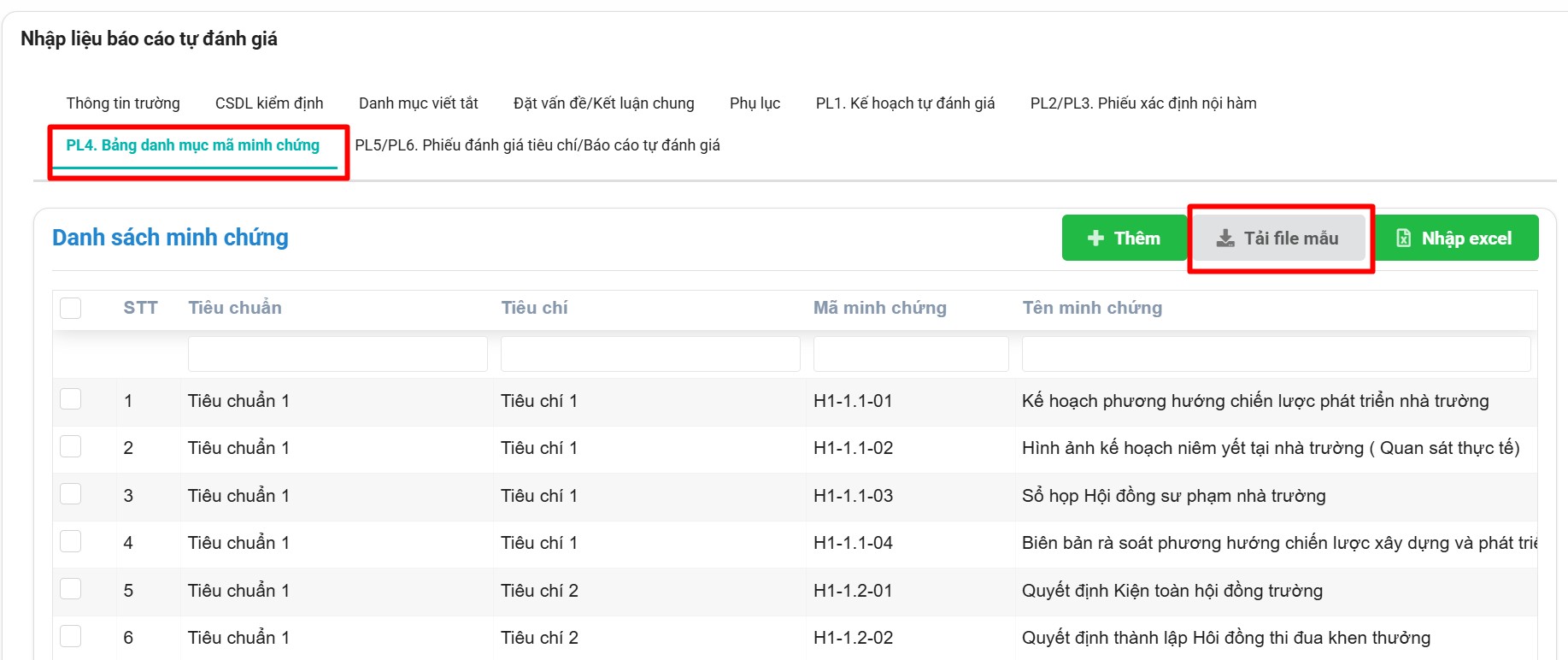This screenshot has height=660, width=1568.
Task: Tick the checkbox for row 5
Action: pyautogui.click(x=71, y=589)
